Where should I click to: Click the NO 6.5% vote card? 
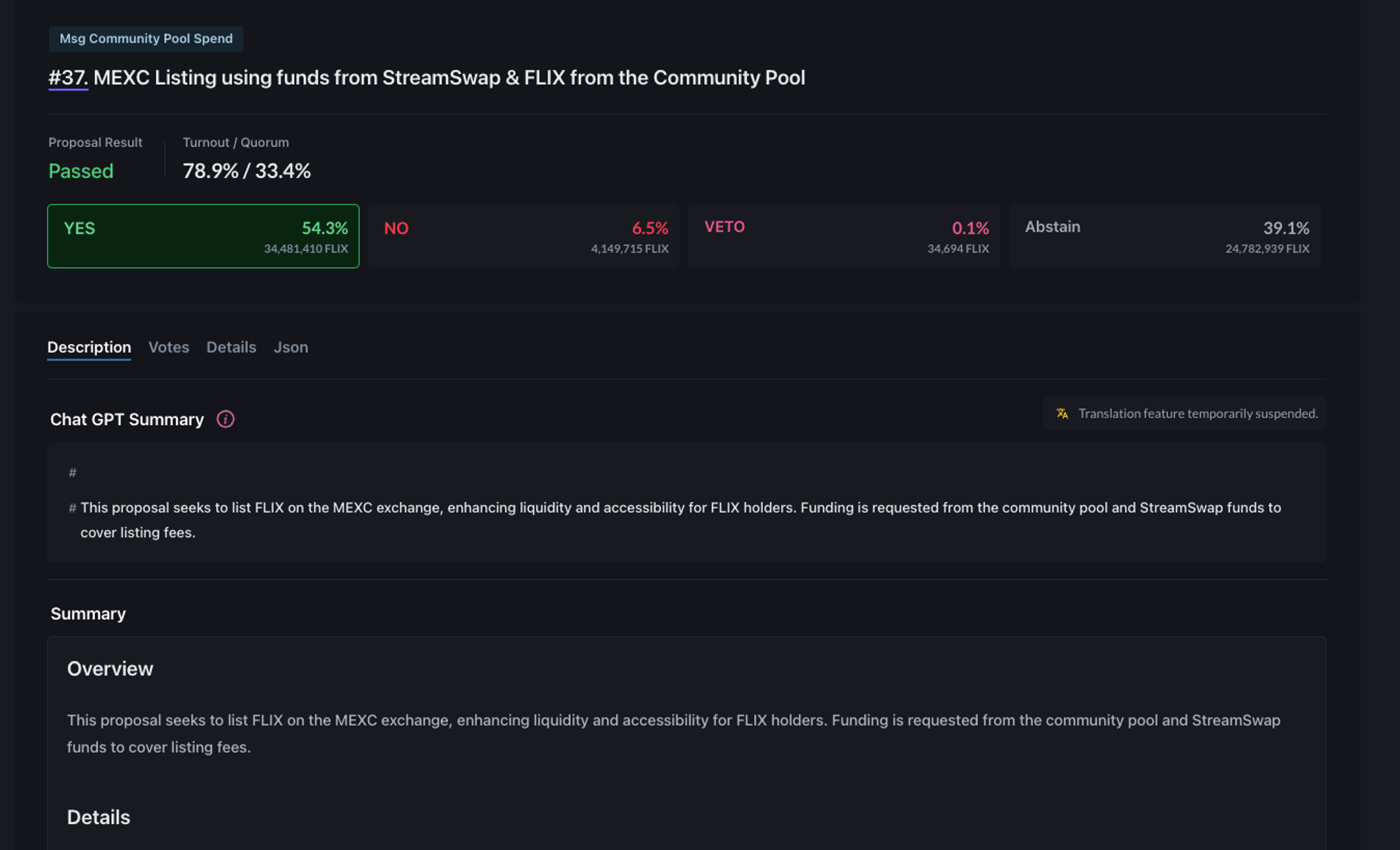[x=524, y=236]
